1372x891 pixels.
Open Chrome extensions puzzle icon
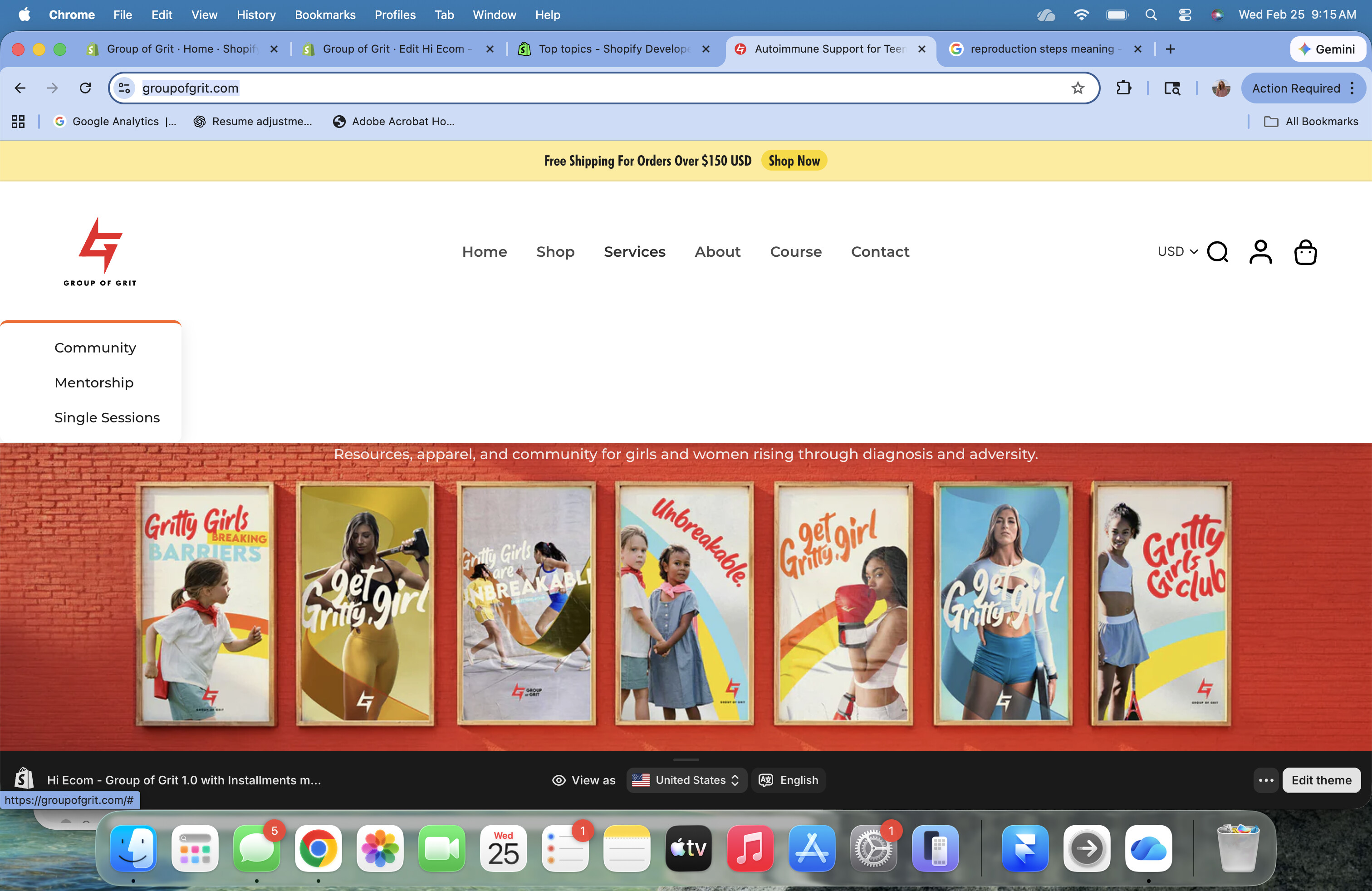point(1123,88)
